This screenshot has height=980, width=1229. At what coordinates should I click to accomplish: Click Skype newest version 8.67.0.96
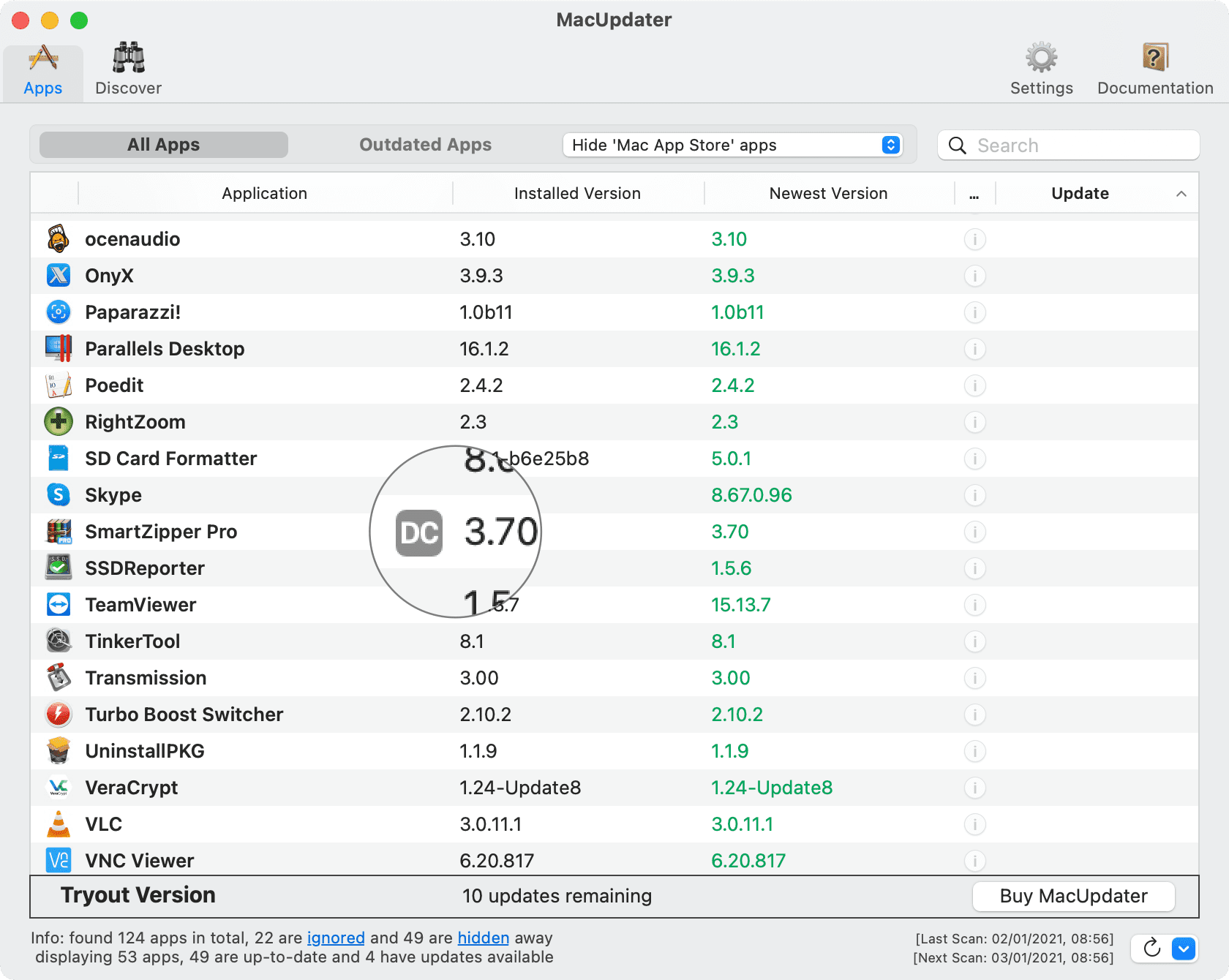(751, 495)
